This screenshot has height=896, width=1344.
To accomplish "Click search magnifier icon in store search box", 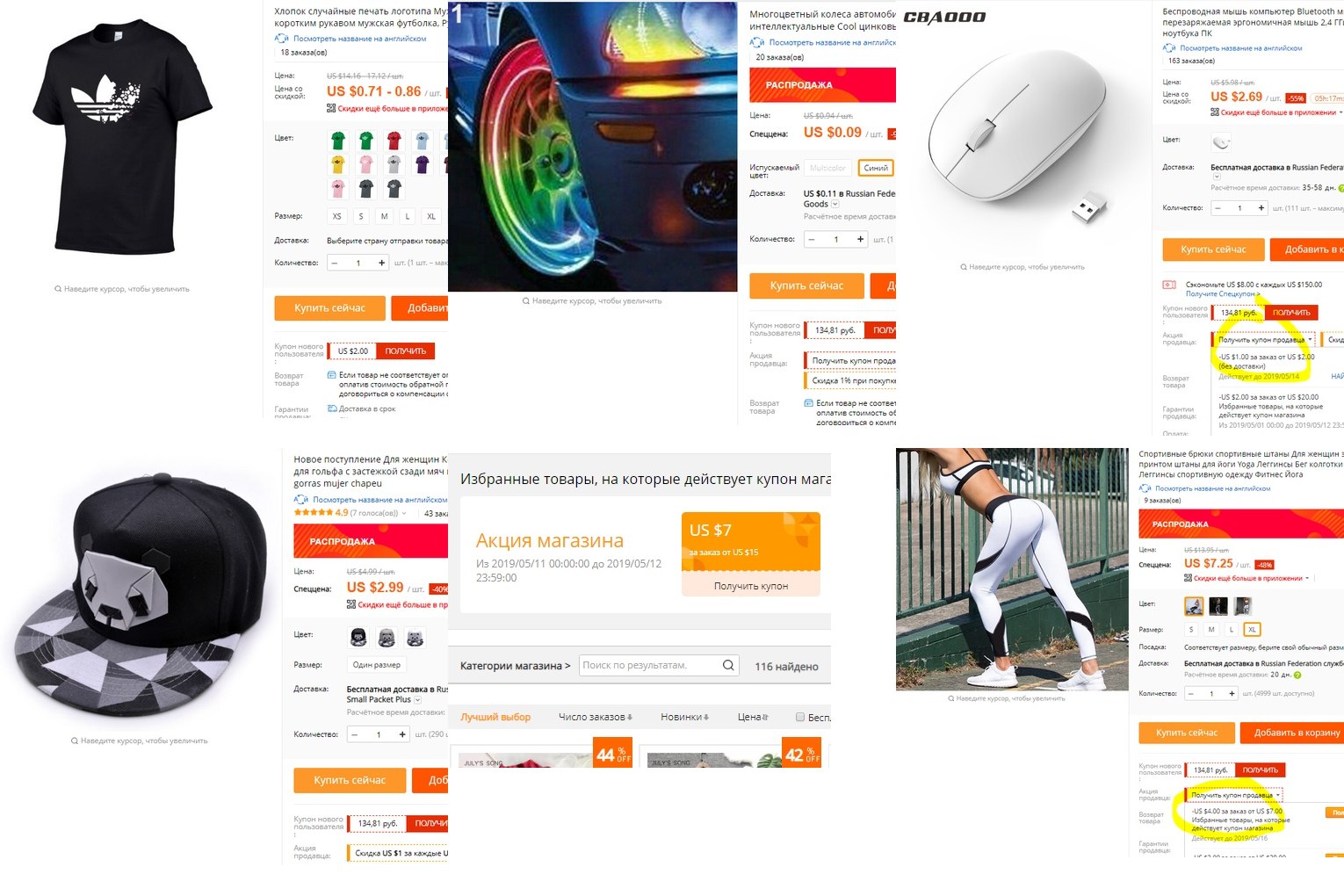I will (728, 665).
